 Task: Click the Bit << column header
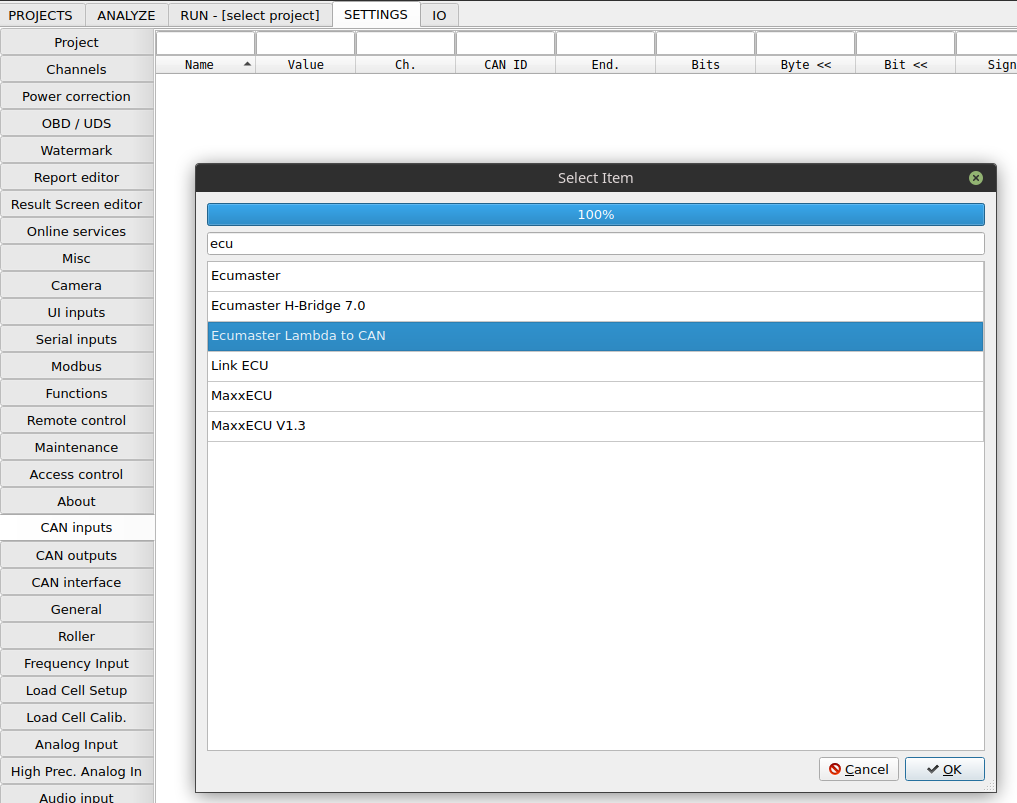[905, 65]
